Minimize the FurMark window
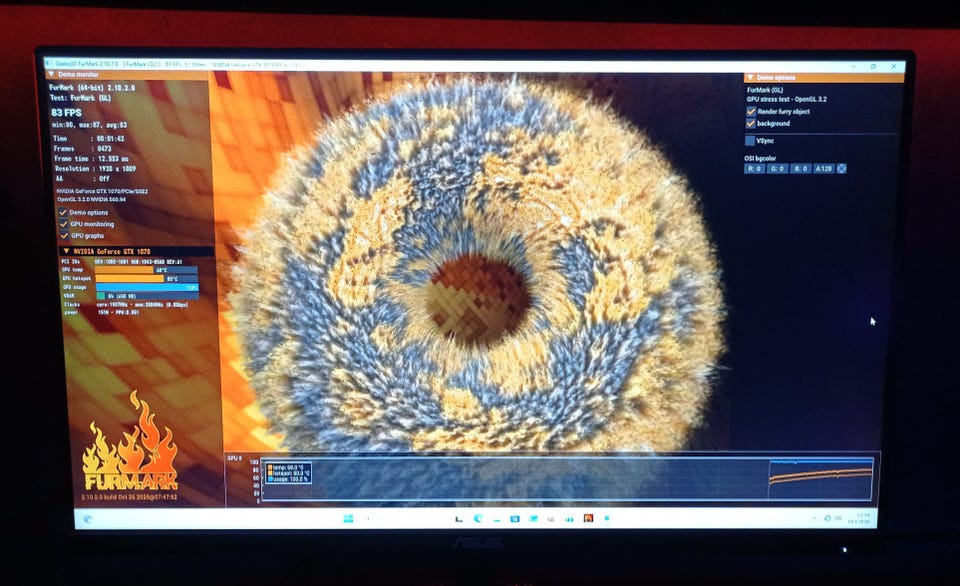The image size is (960, 586). click(853, 65)
